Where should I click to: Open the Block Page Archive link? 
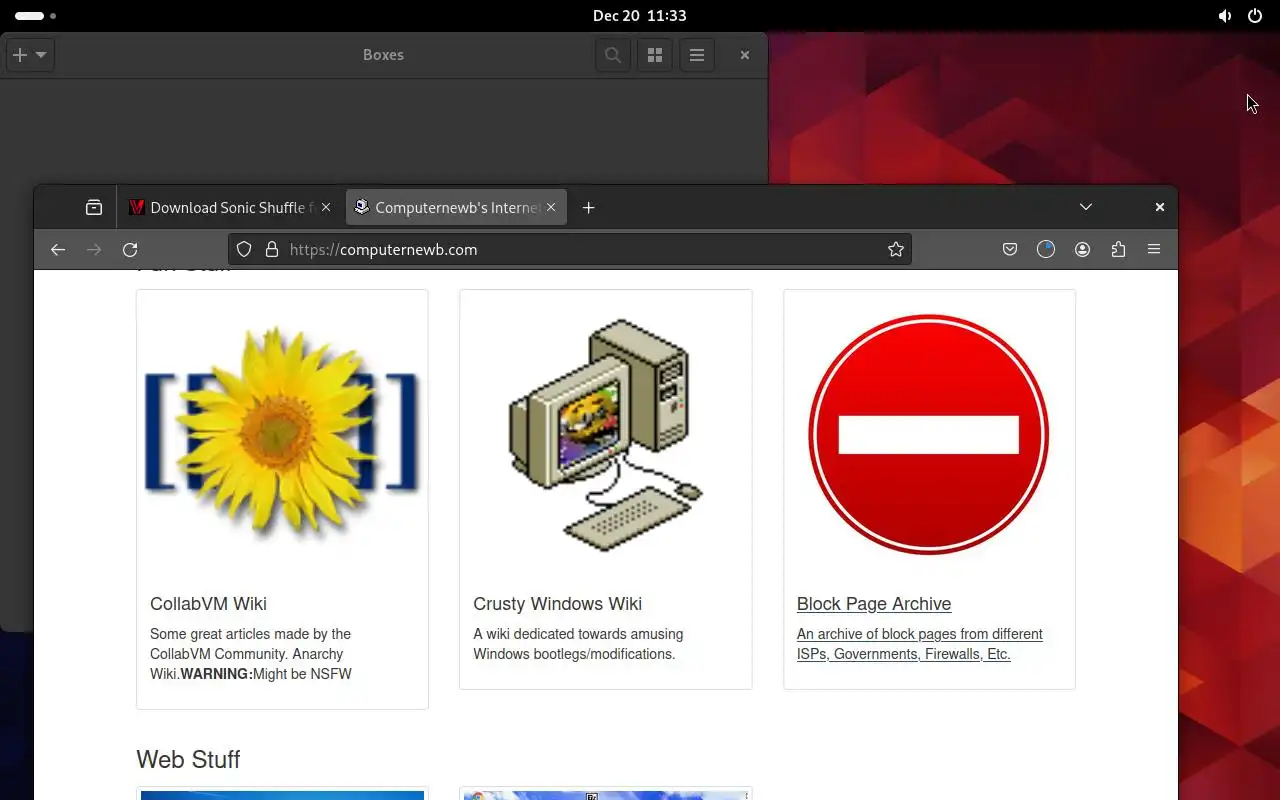click(874, 604)
